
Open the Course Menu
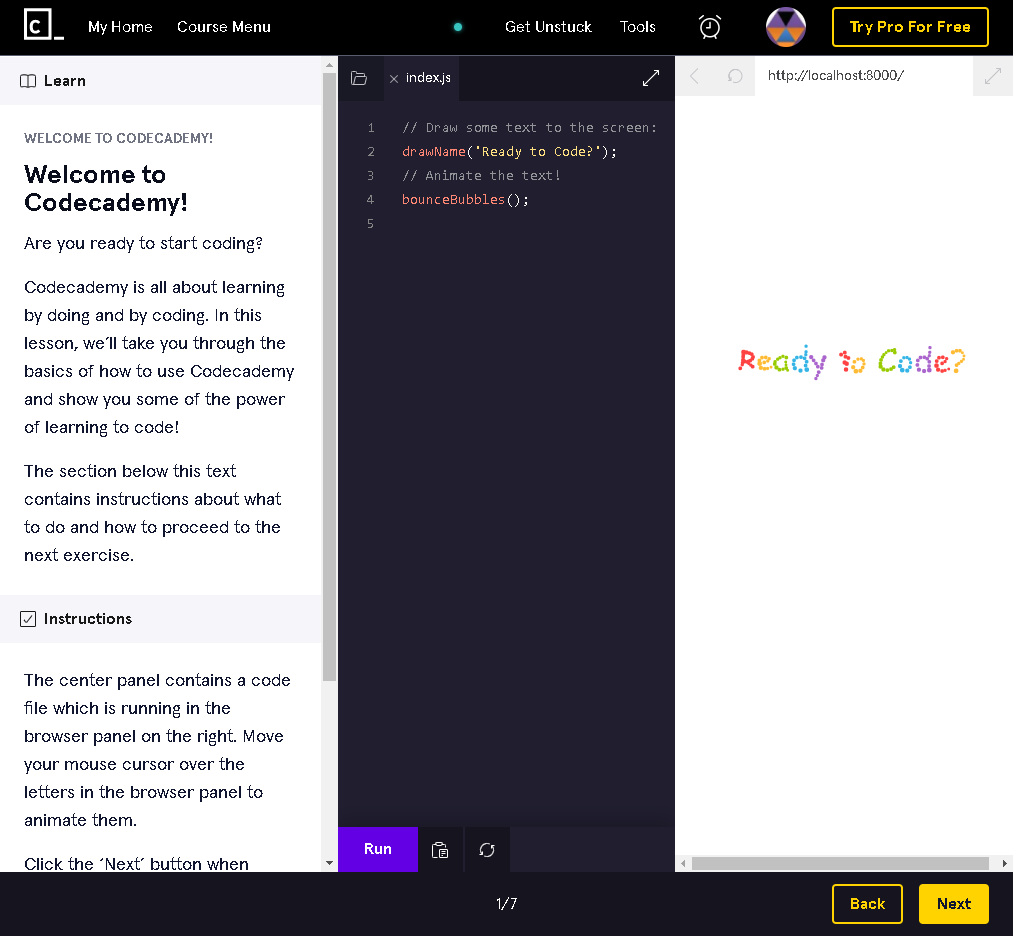224,27
